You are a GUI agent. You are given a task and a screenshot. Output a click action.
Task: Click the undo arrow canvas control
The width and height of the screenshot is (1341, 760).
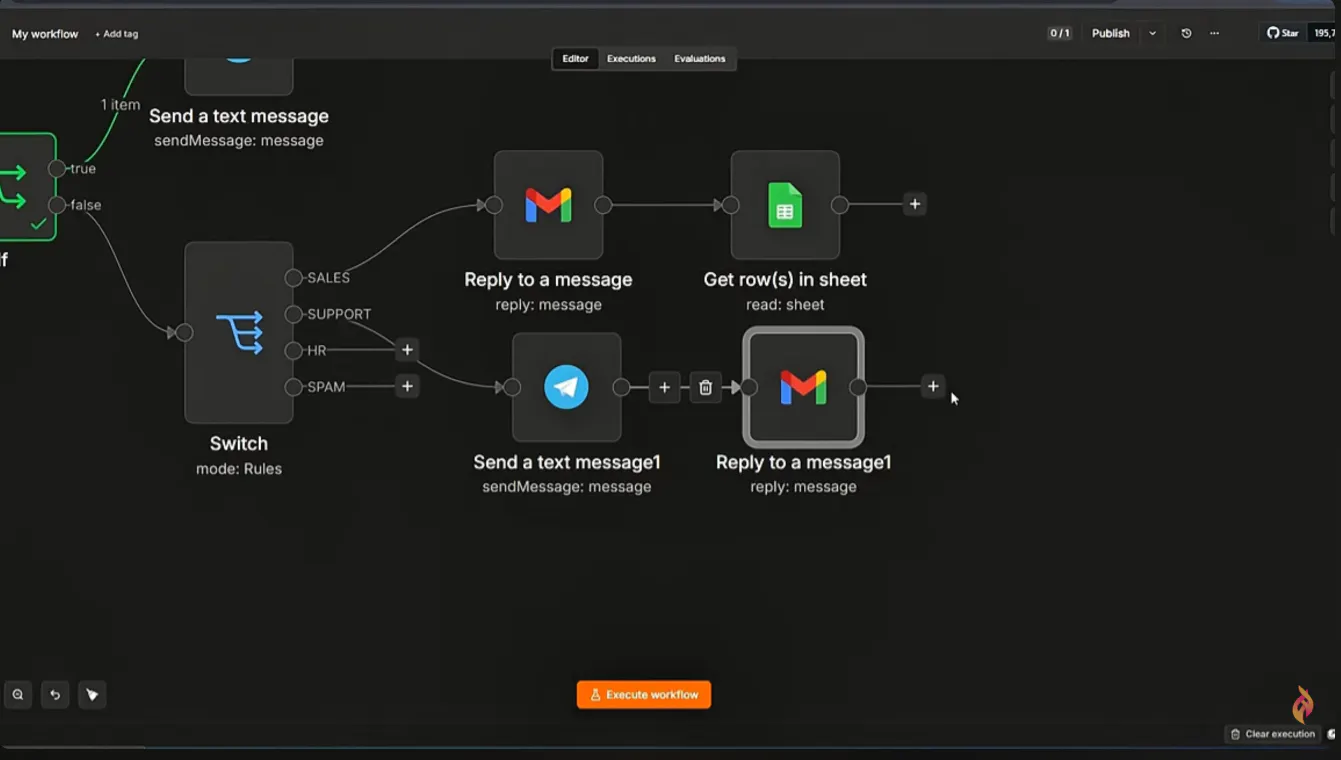pos(55,694)
